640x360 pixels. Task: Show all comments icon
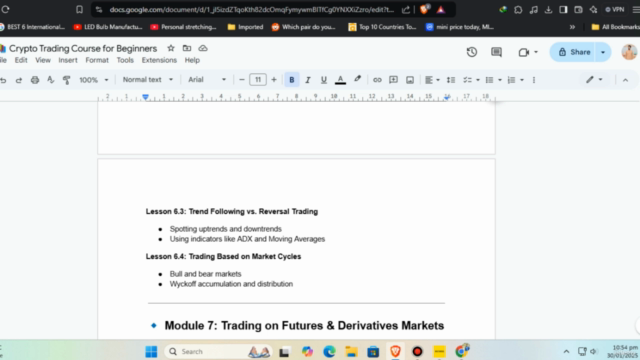pyautogui.click(x=496, y=52)
